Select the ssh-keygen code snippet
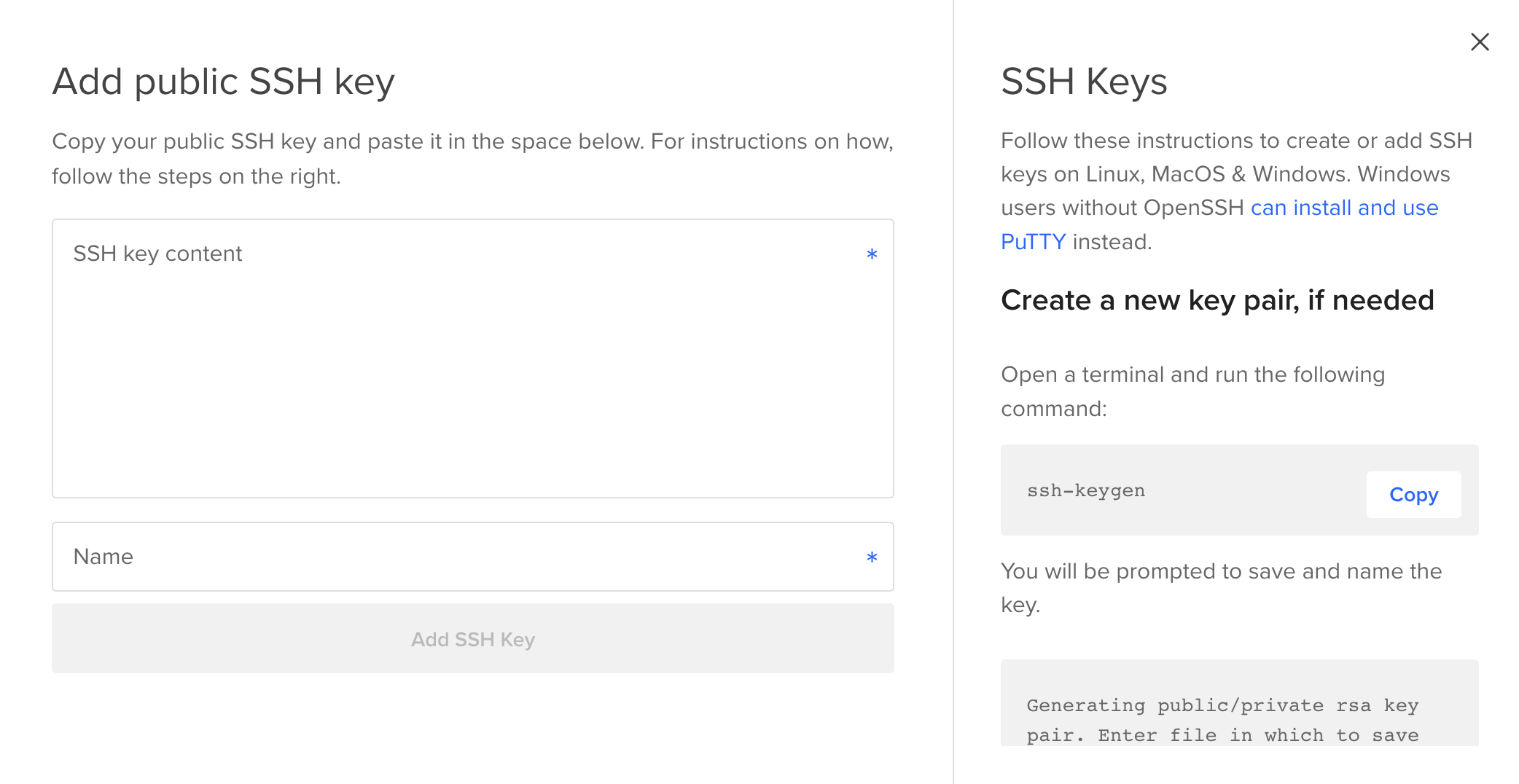Image resolution: width=1519 pixels, height=784 pixels. [1085, 490]
